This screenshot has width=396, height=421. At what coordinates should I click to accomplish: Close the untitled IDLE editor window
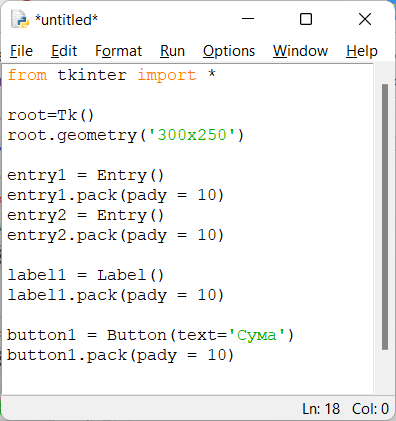click(365, 19)
